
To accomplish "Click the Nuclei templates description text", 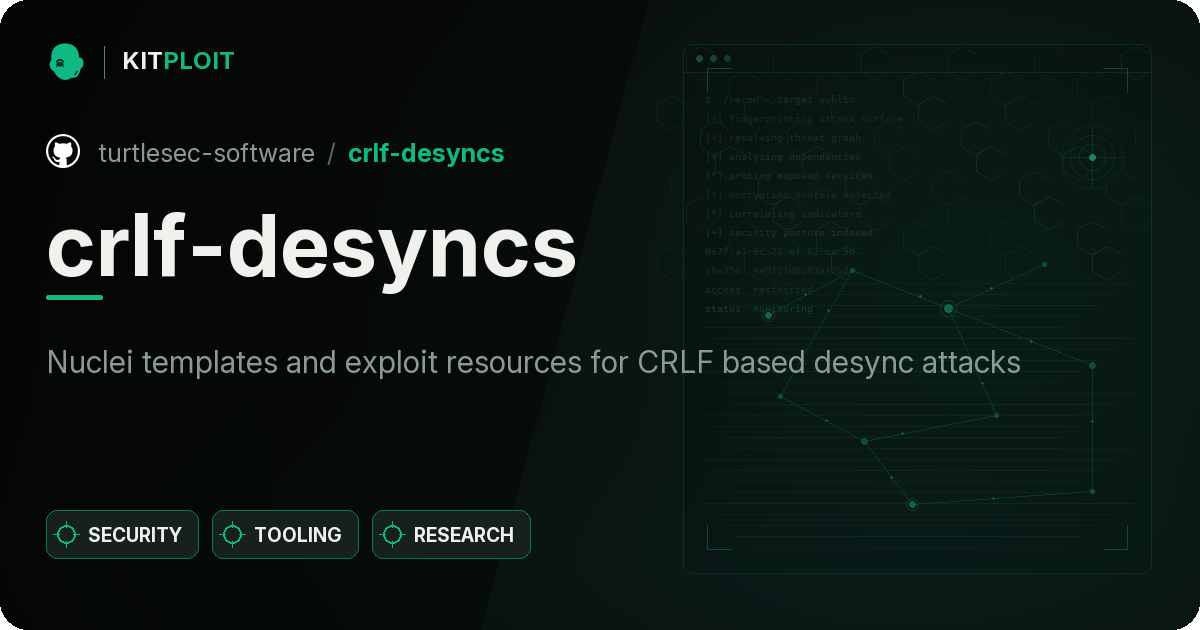I will tap(534, 362).
